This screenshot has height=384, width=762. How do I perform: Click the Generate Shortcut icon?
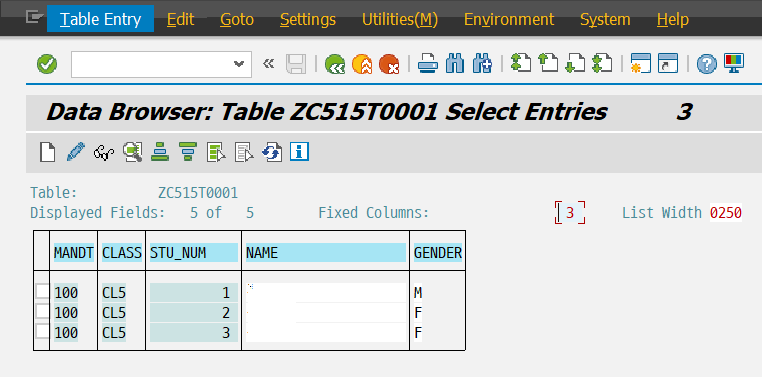(668, 64)
